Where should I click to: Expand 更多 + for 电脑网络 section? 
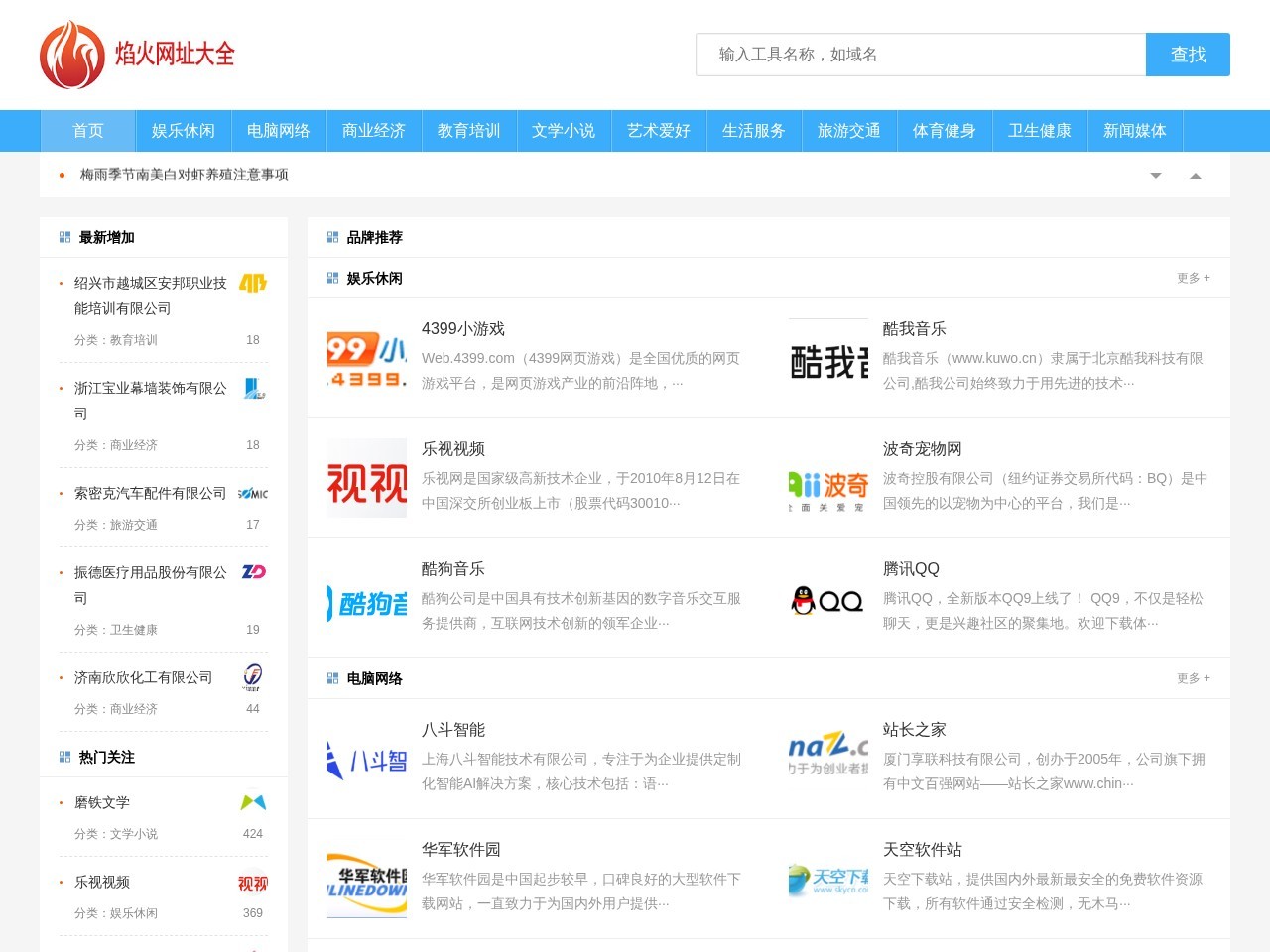[x=1194, y=678]
